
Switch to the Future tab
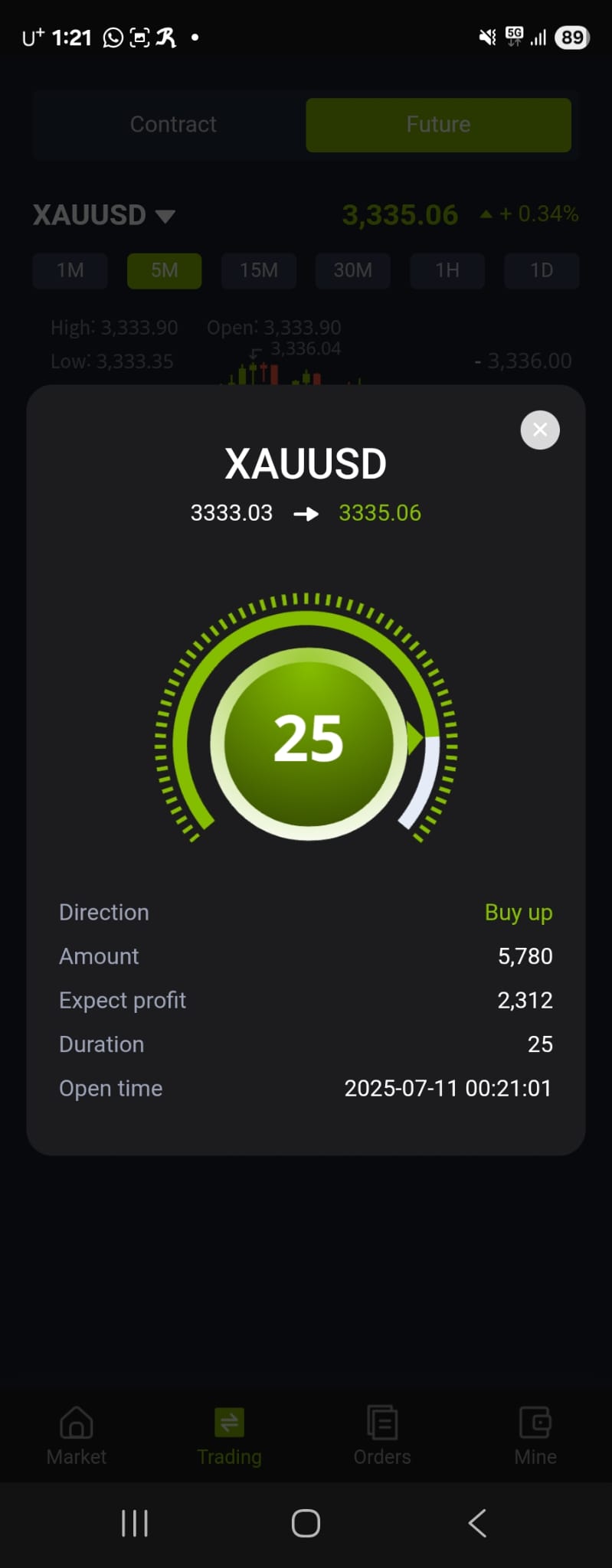pyautogui.click(x=438, y=124)
